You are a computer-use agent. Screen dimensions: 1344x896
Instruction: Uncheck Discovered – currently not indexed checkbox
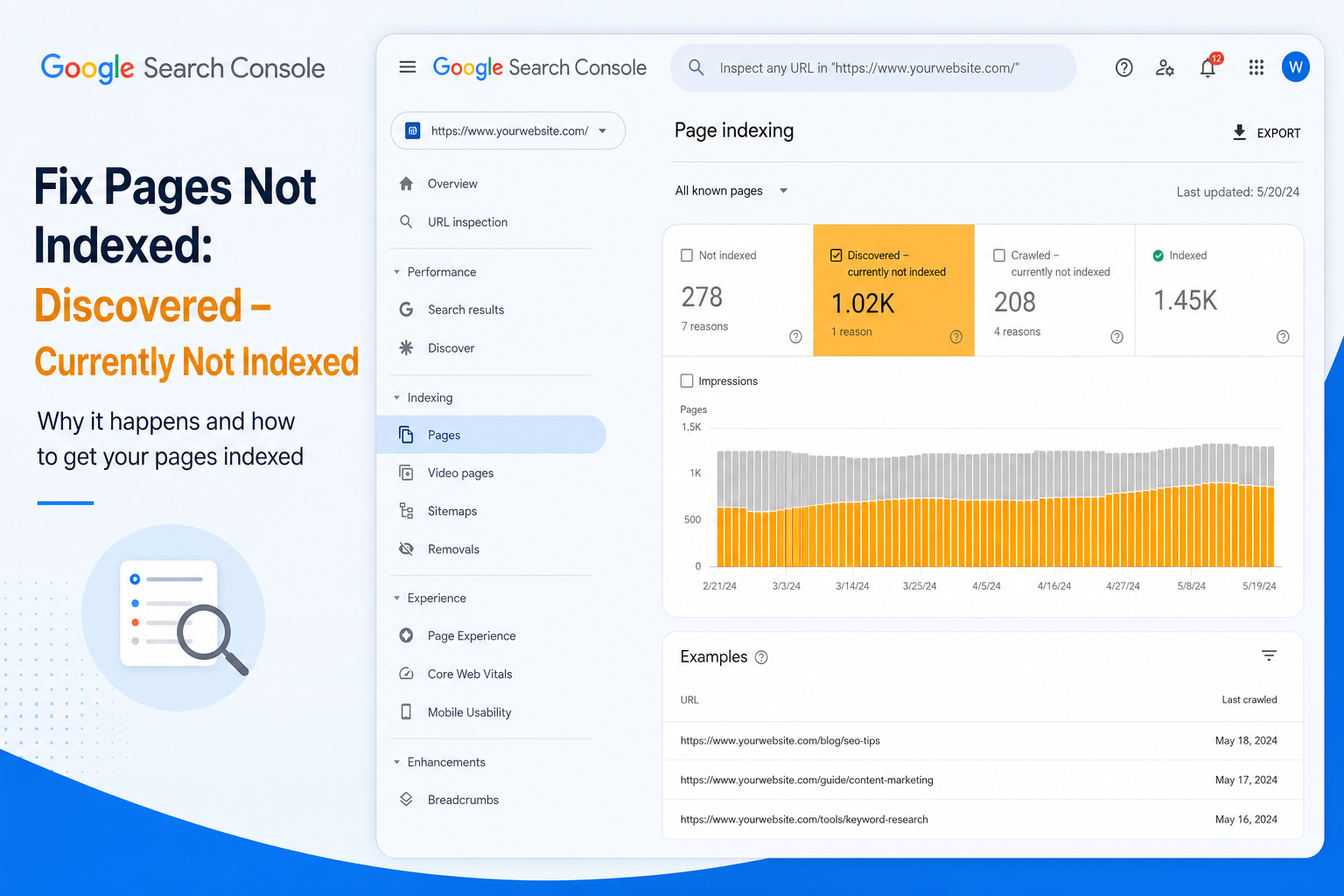[x=836, y=255]
